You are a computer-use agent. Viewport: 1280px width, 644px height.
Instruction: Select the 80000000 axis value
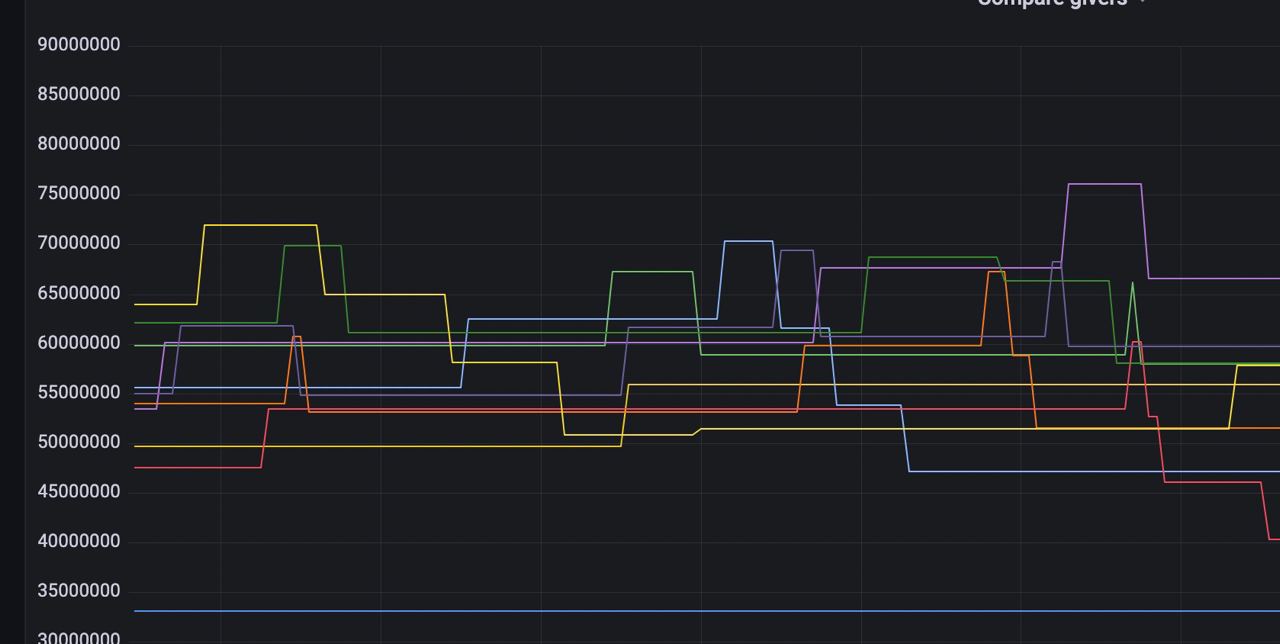pyautogui.click(x=79, y=144)
